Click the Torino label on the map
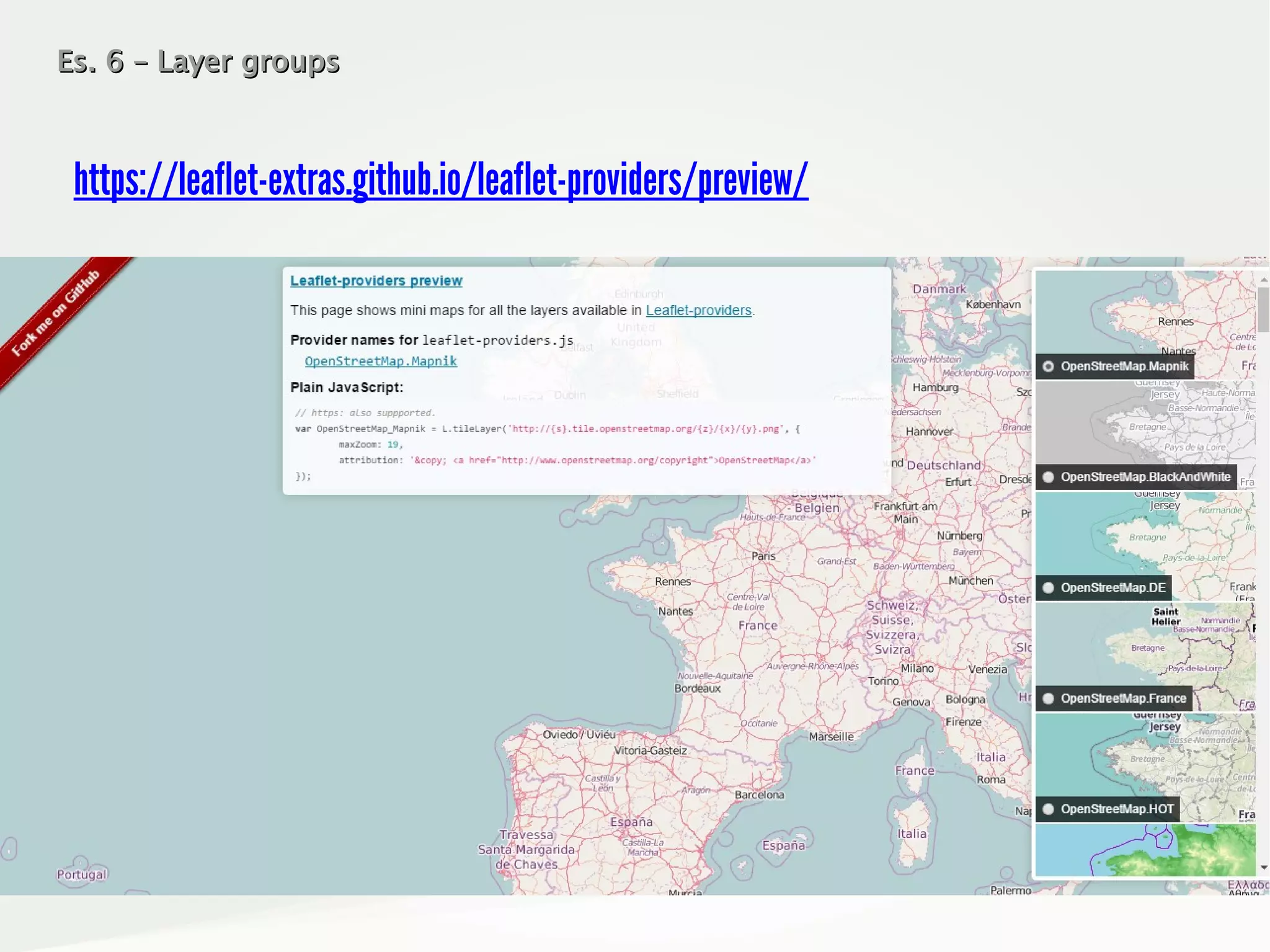 click(883, 680)
